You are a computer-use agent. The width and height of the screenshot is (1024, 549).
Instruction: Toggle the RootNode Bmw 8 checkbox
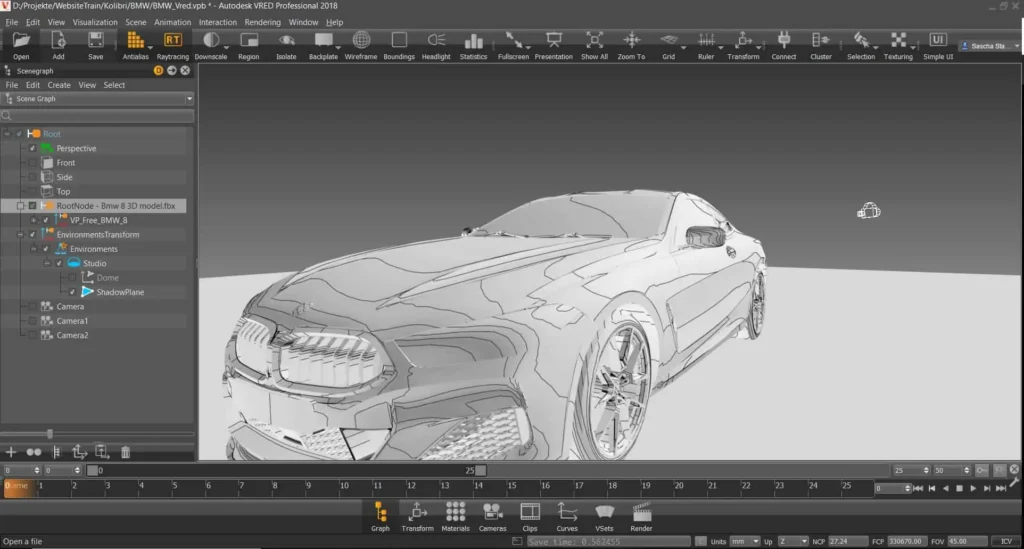(x=32, y=206)
